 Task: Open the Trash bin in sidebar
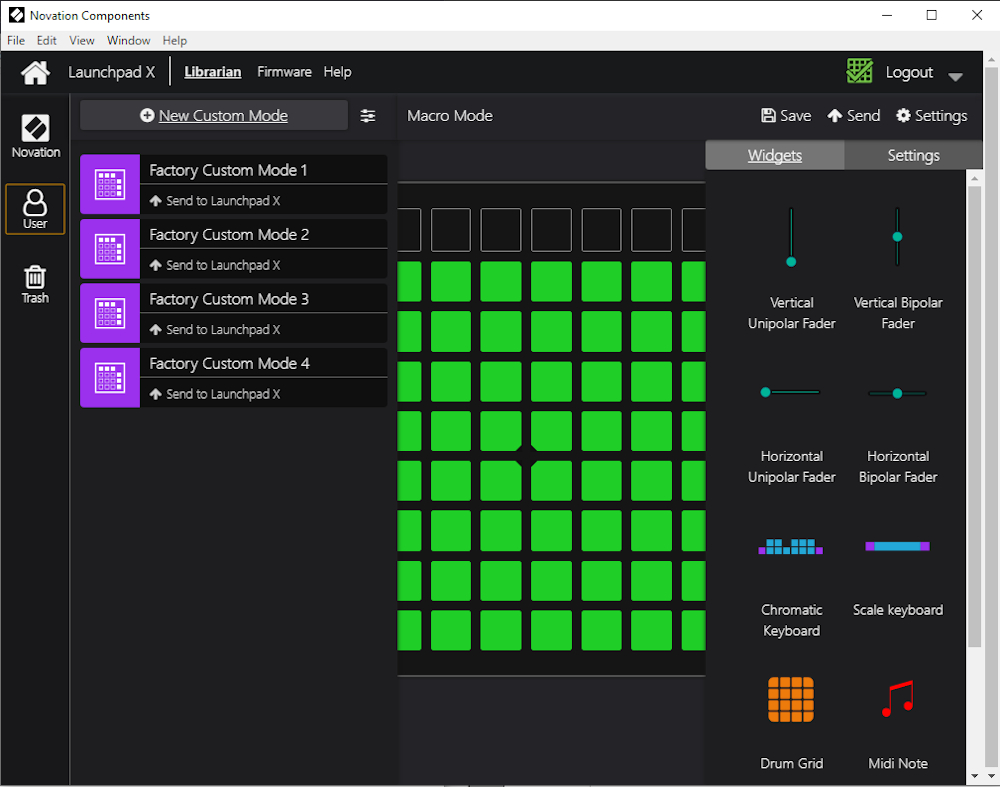pos(35,283)
